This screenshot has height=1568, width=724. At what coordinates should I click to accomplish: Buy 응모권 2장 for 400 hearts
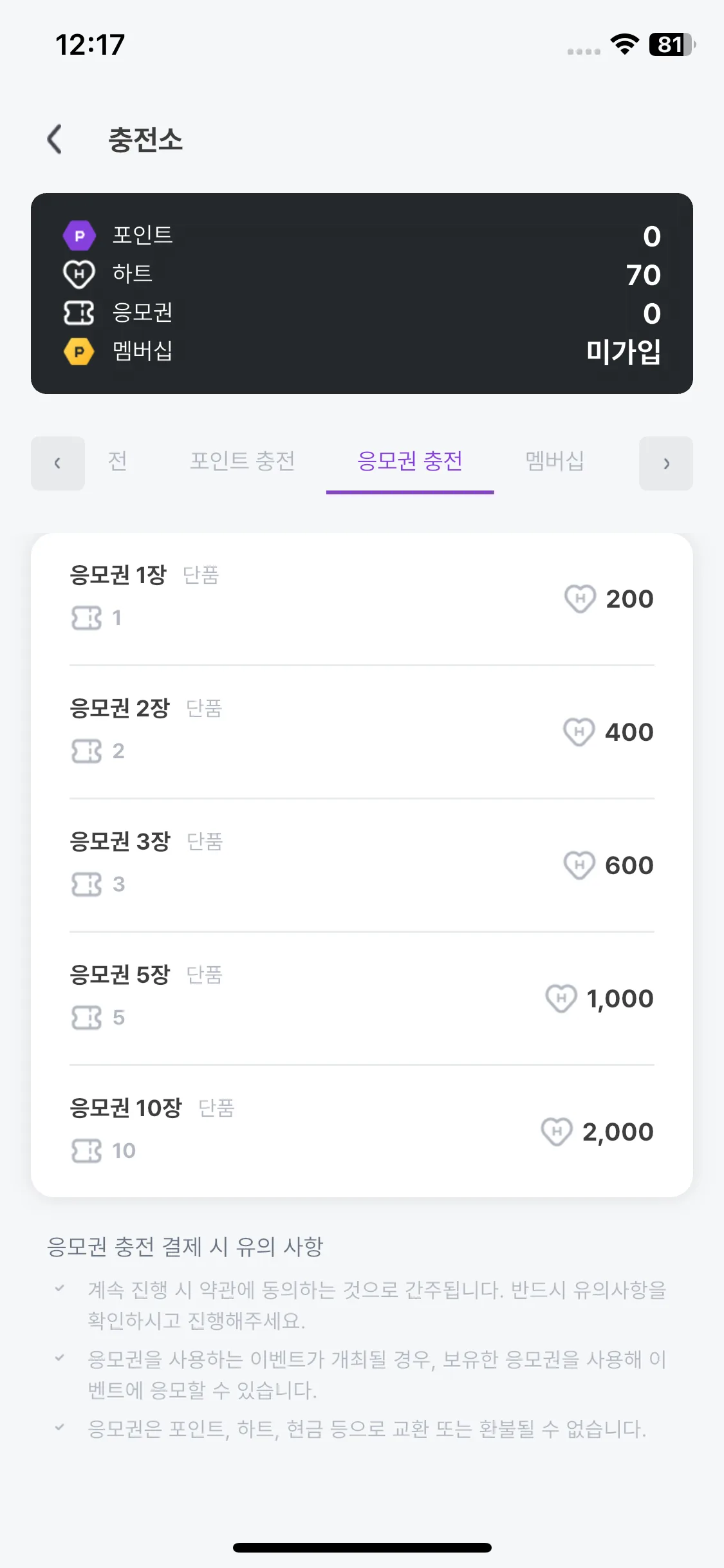[x=362, y=732]
